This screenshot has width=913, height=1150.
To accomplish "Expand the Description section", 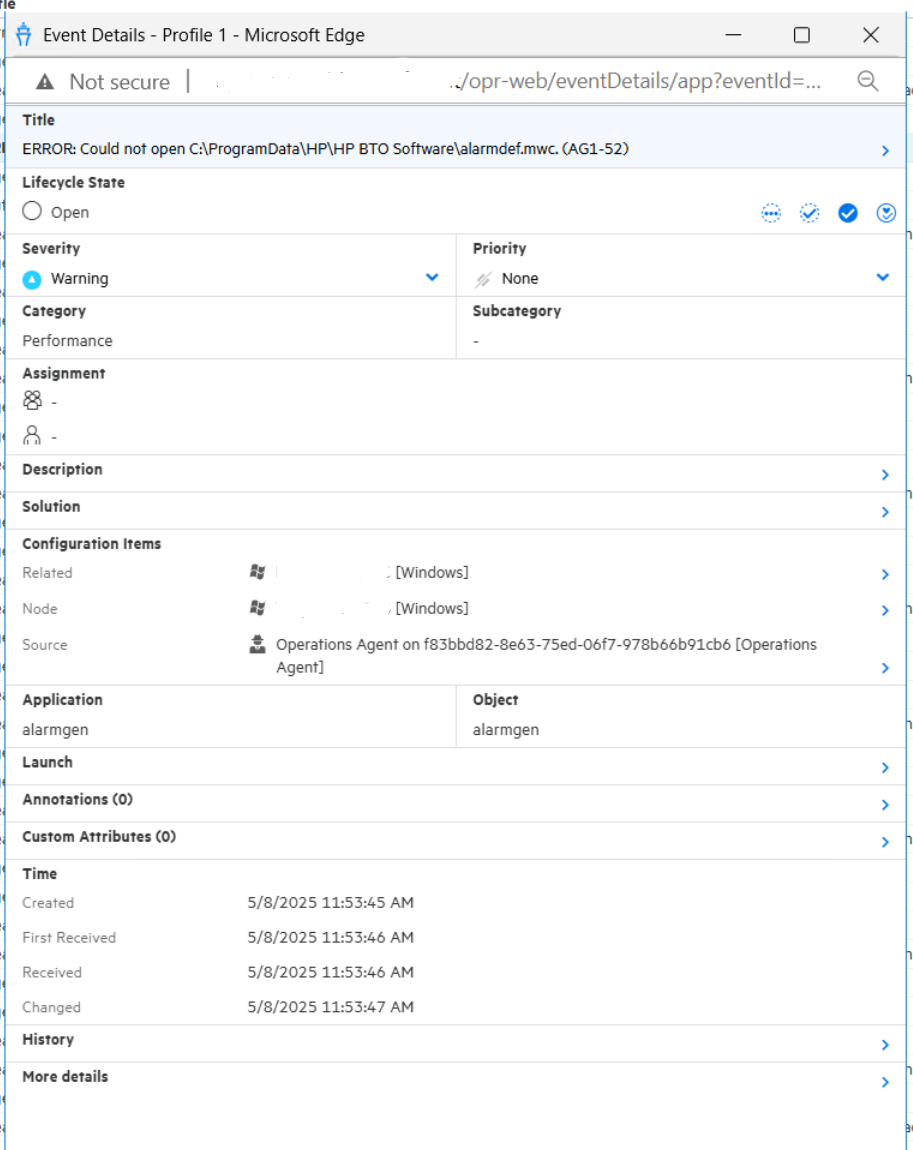I will click(x=885, y=475).
